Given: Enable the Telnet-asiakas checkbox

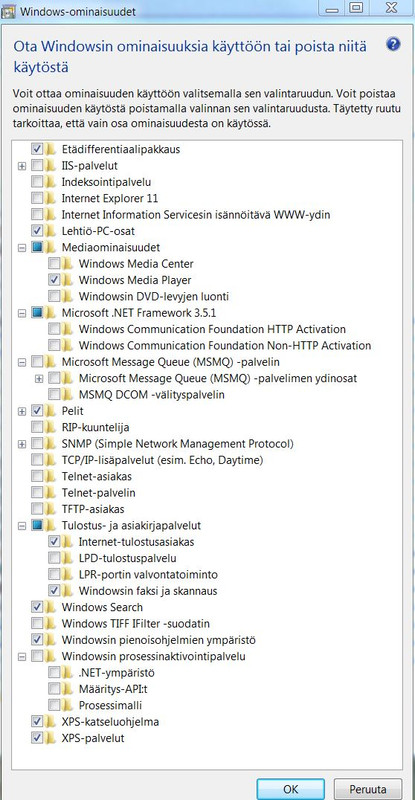Looking at the screenshot, I should [x=37, y=477].
